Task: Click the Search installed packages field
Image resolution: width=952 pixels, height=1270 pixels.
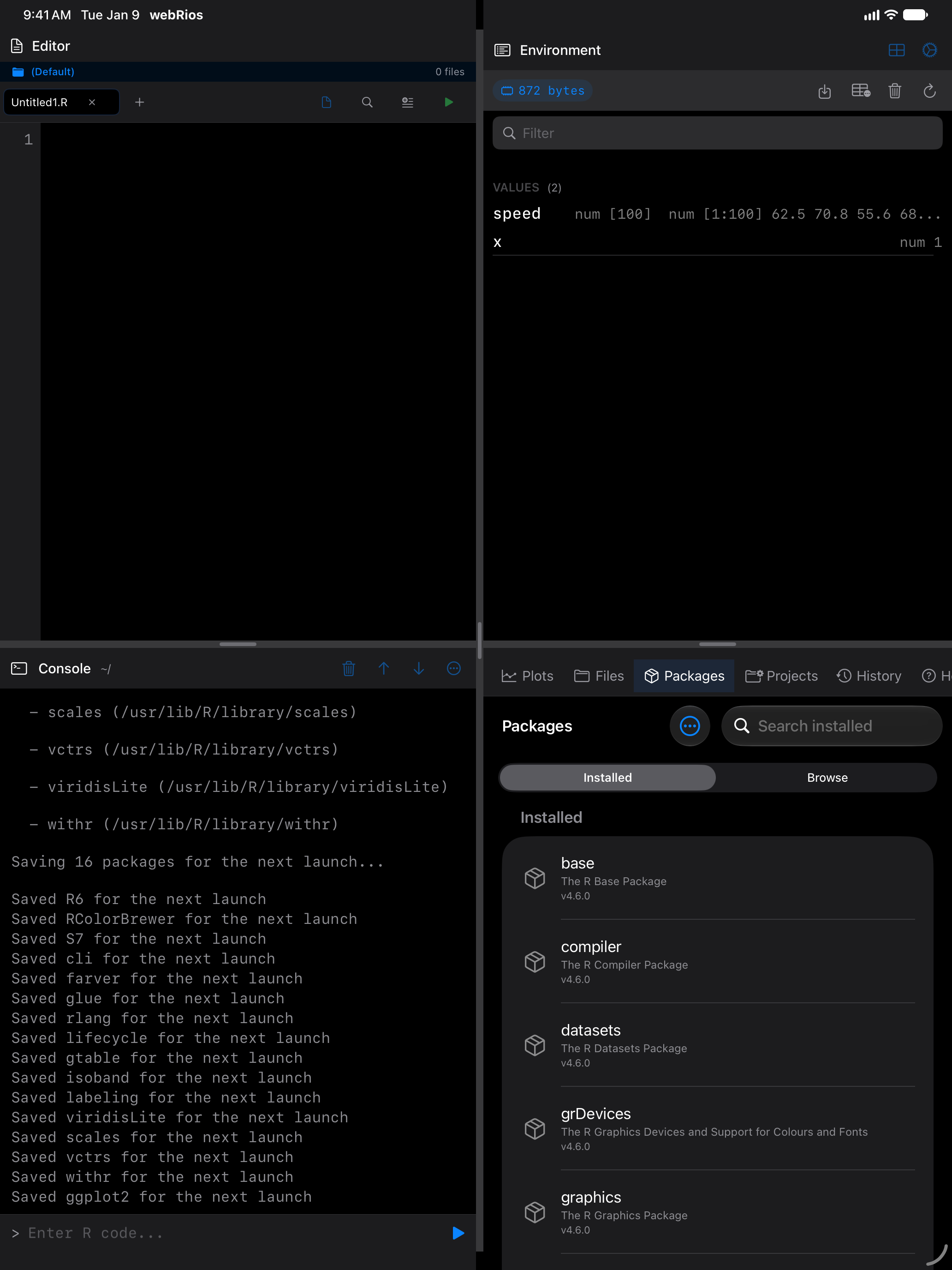Action: (832, 726)
